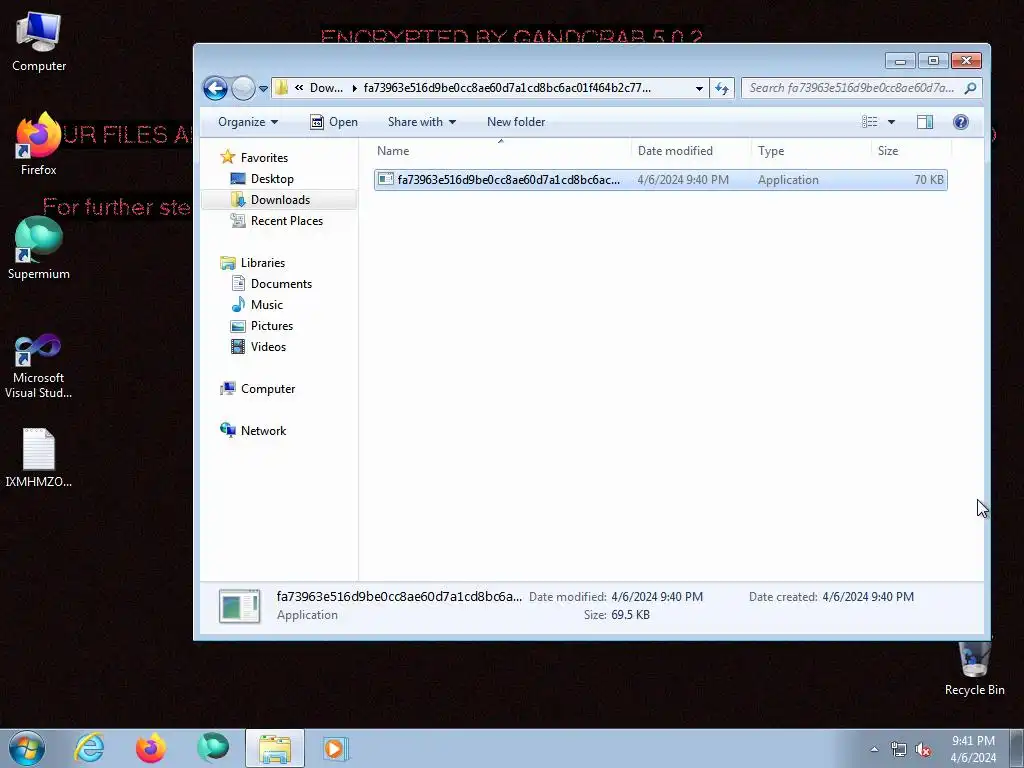Click the Size 69.5 KB value in details pane

[630, 615]
